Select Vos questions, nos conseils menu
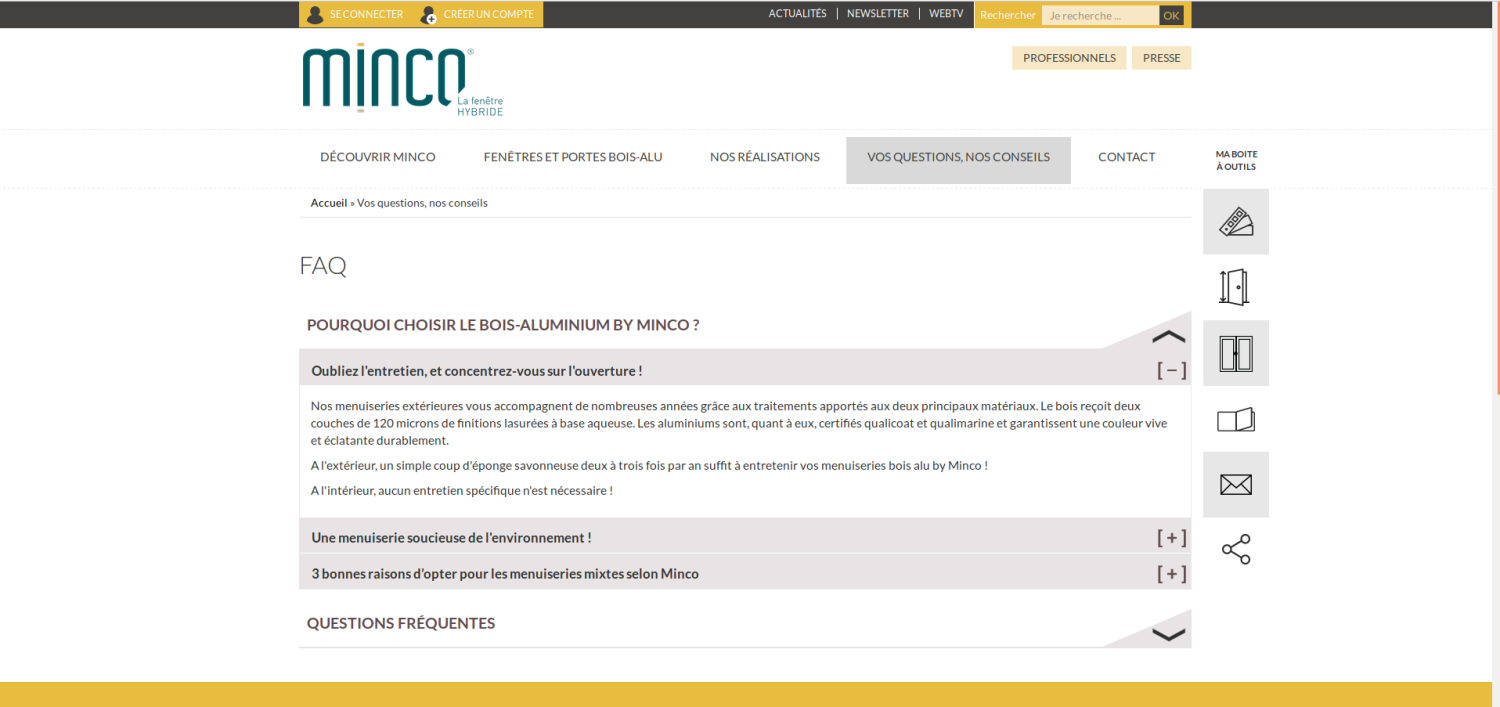This screenshot has height=707, width=1500. pos(958,160)
